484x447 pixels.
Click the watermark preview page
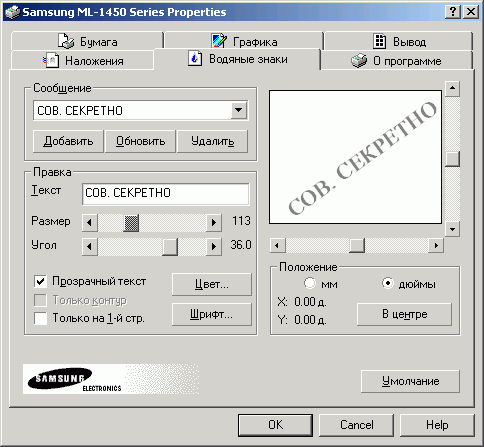tap(355, 157)
